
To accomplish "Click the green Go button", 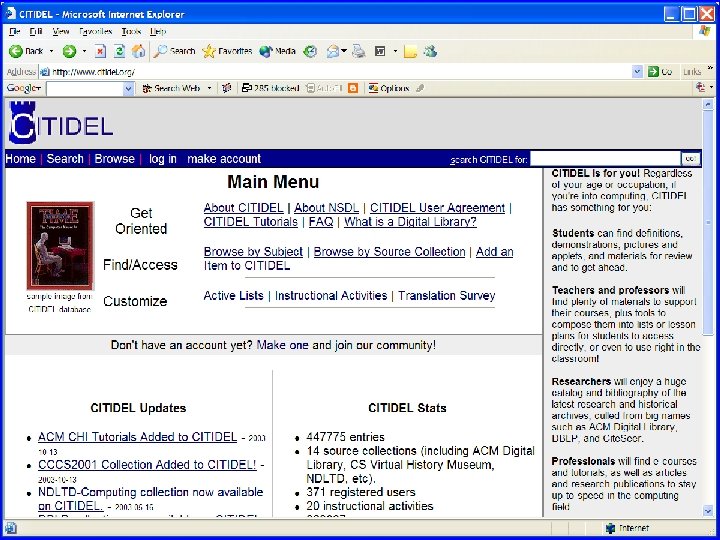I will point(660,72).
